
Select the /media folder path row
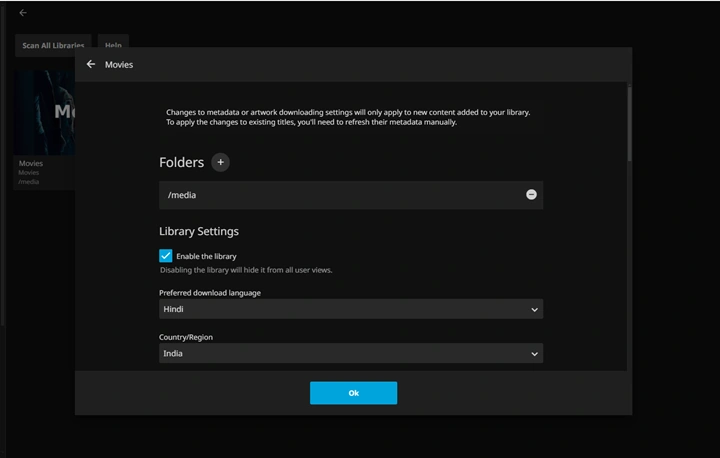point(351,195)
